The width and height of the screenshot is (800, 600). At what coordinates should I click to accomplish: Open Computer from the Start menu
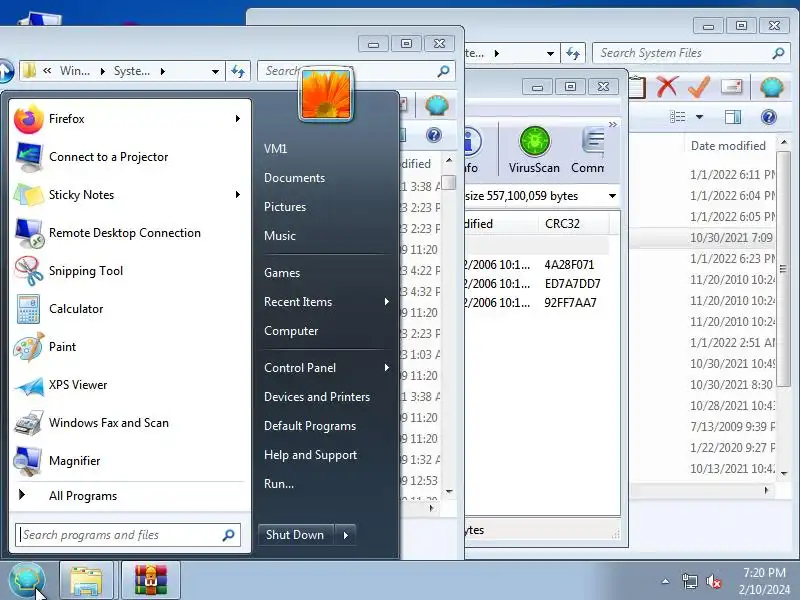coord(291,331)
